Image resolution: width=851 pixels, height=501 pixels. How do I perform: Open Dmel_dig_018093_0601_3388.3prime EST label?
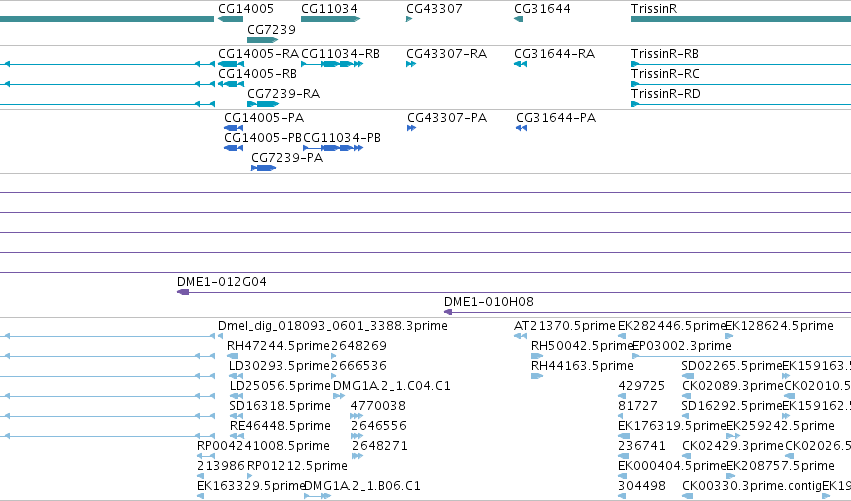coord(333,326)
